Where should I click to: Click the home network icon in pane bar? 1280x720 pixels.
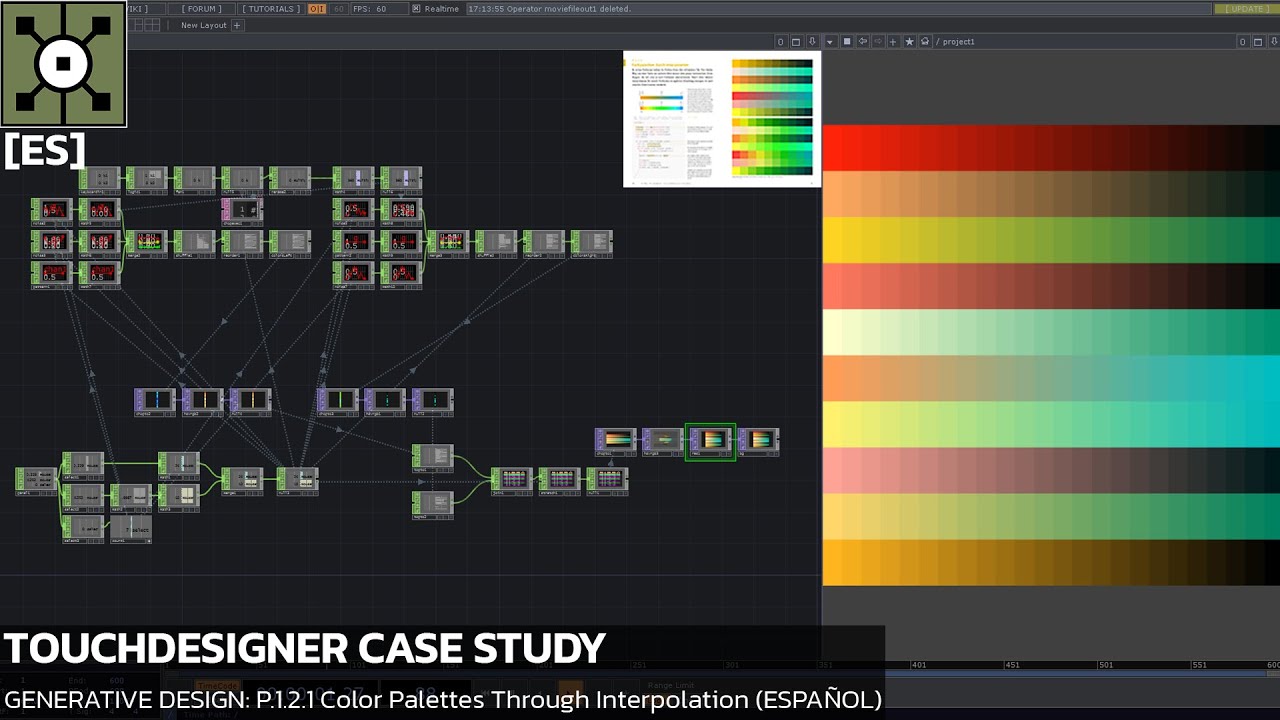coord(925,41)
